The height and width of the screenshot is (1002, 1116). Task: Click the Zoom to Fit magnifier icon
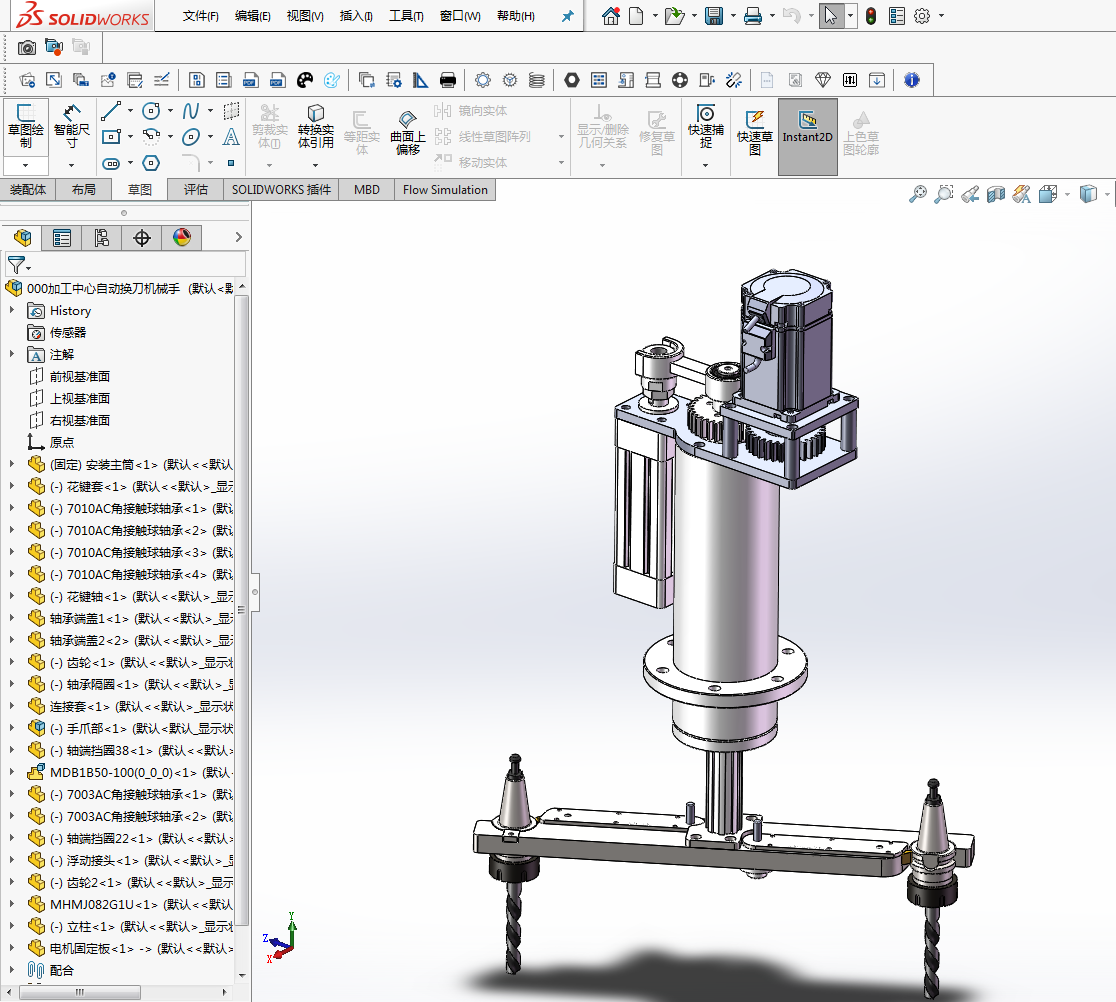pyautogui.click(x=917, y=194)
